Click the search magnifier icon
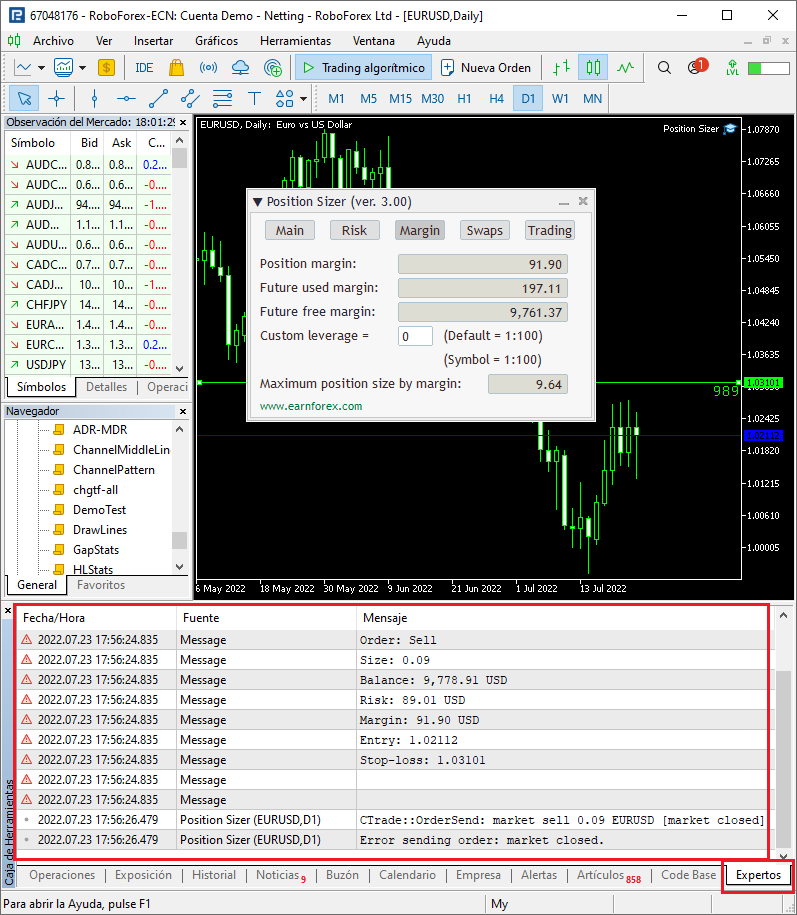797x915 pixels. tap(664, 68)
